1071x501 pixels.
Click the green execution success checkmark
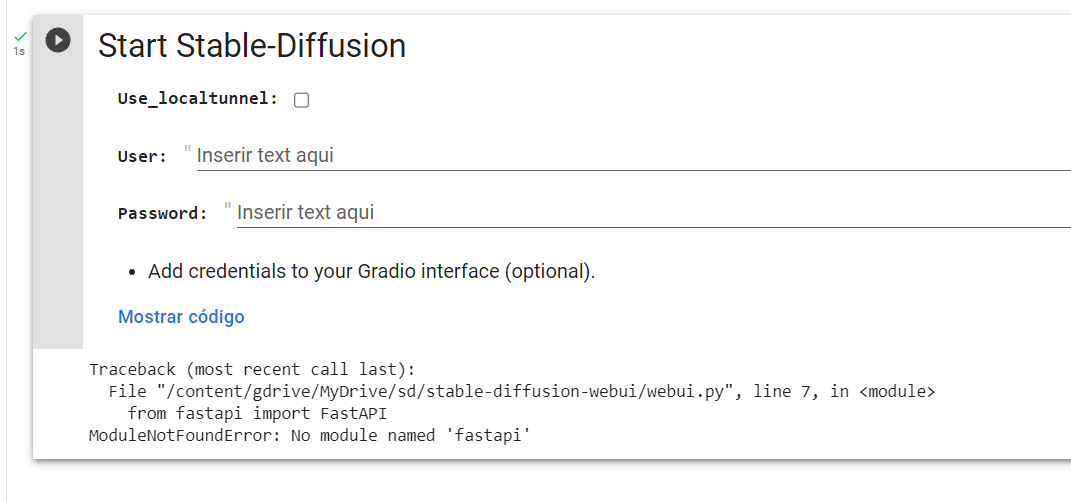click(20, 36)
